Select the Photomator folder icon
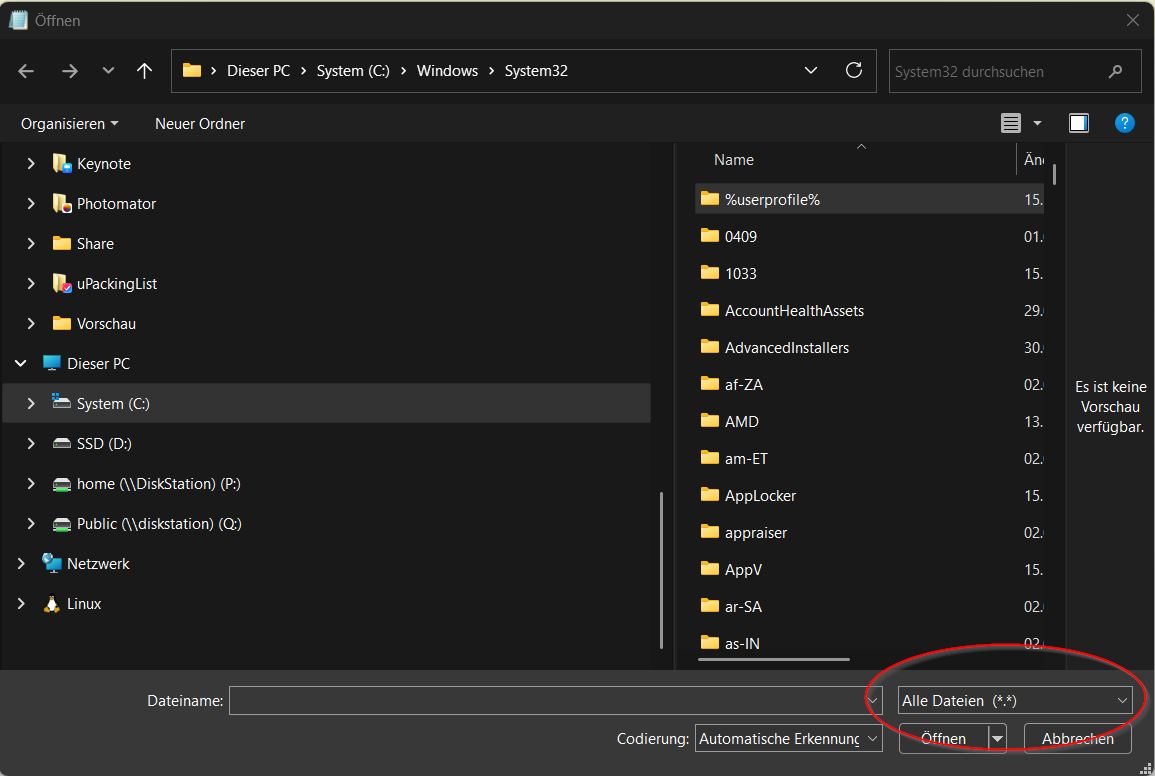1155x776 pixels. (x=62, y=203)
